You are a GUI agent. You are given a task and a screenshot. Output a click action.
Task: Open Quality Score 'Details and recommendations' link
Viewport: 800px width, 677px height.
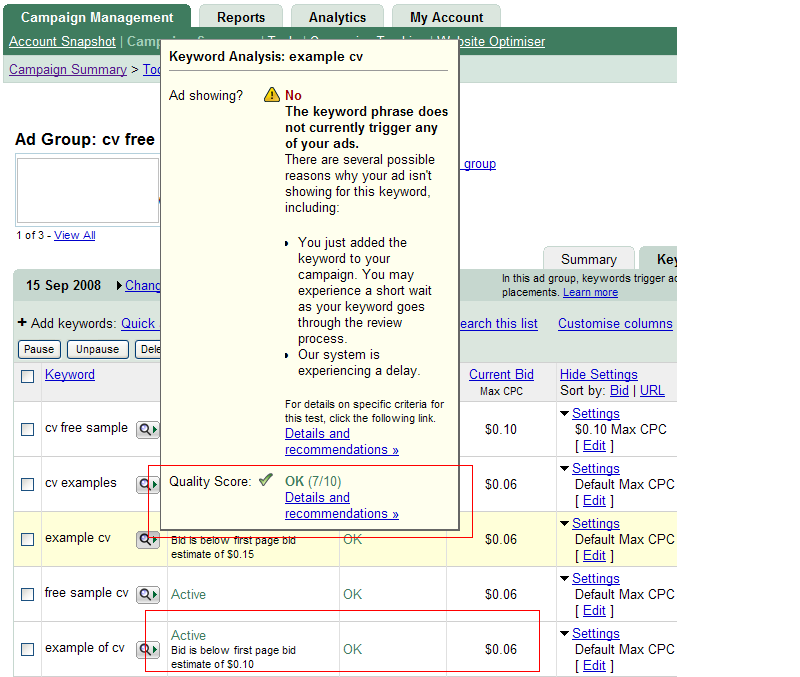click(341, 506)
